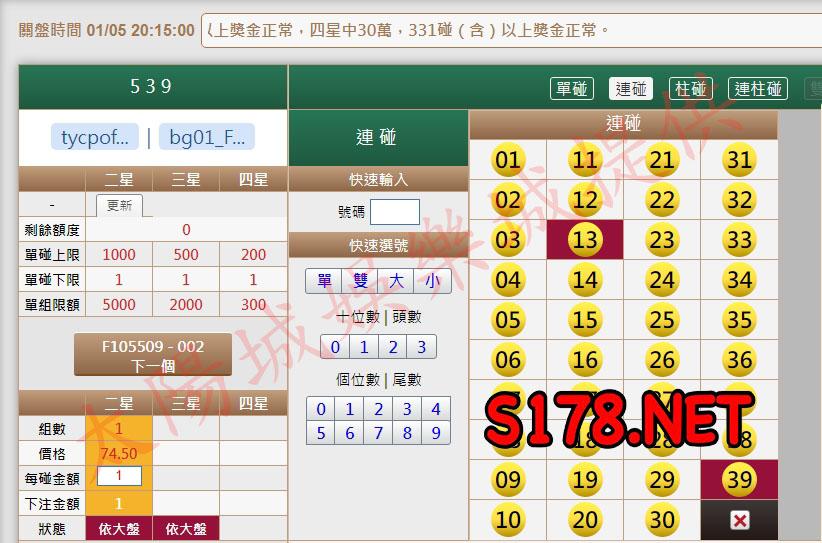The height and width of the screenshot is (543, 822).
Task: Select number ball 34
Action: (x=739, y=280)
